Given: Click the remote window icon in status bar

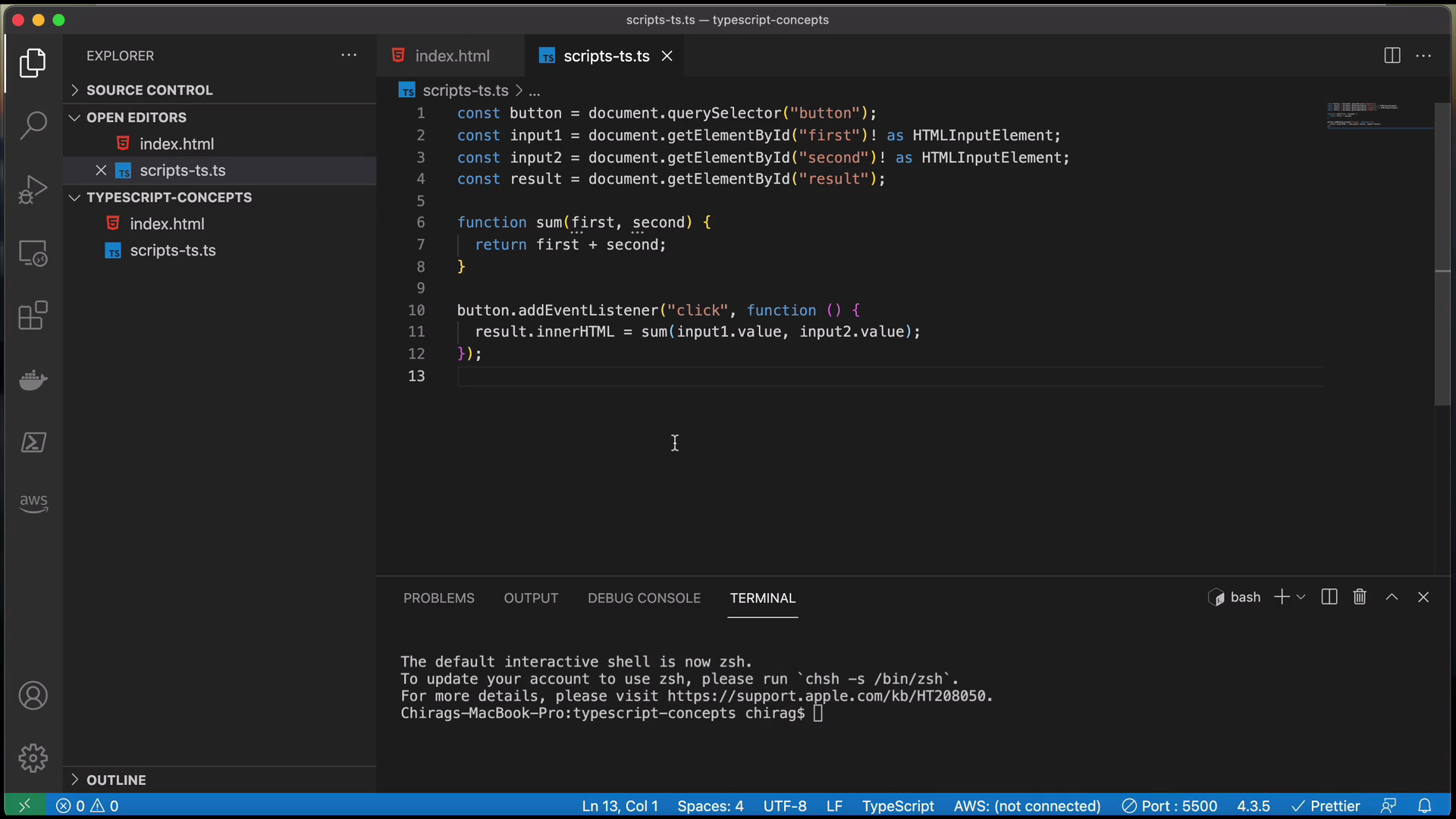Looking at the screenshot, I should [24, 805].
